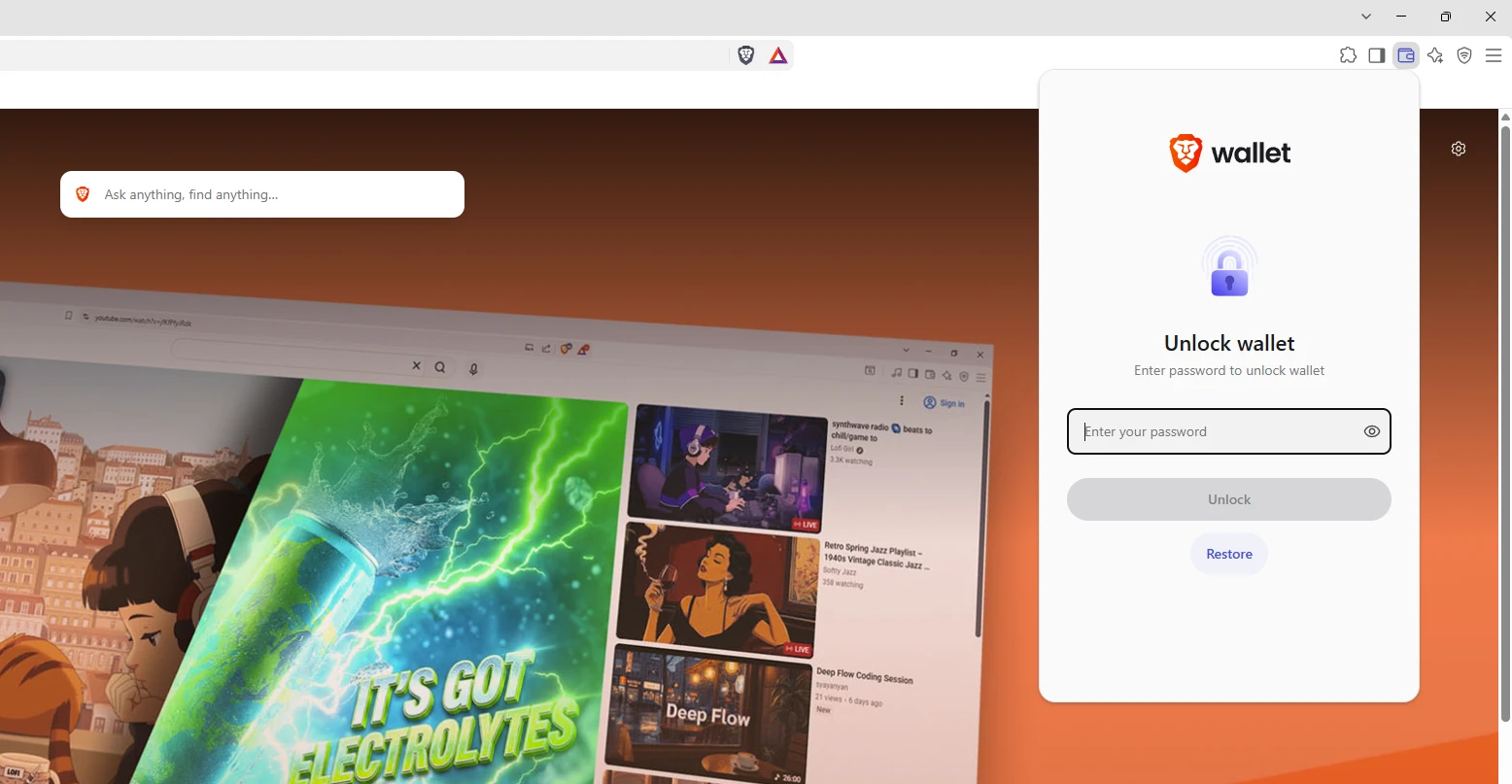Click the Brave Rewards triangle icon
Image resolution: width=1512 pixels, height=784 pixels.
[x=778, y=55]
